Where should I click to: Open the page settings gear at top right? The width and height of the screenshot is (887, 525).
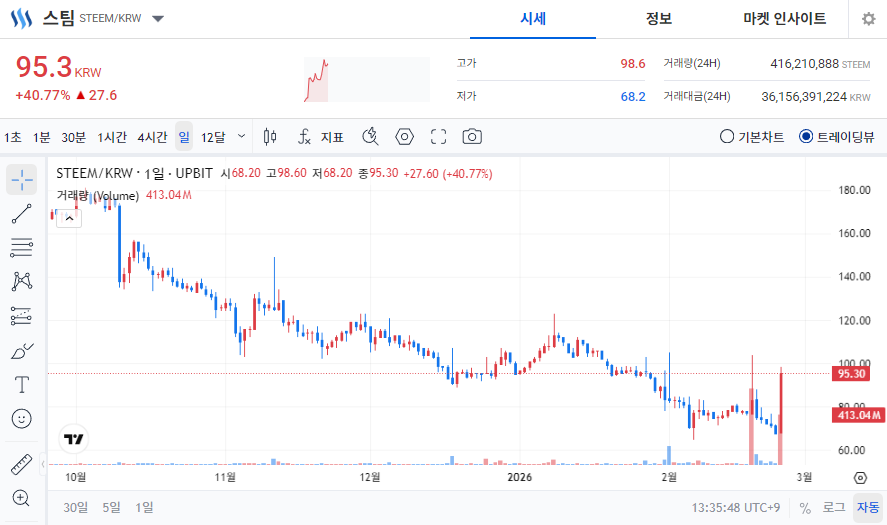(868, 19)
